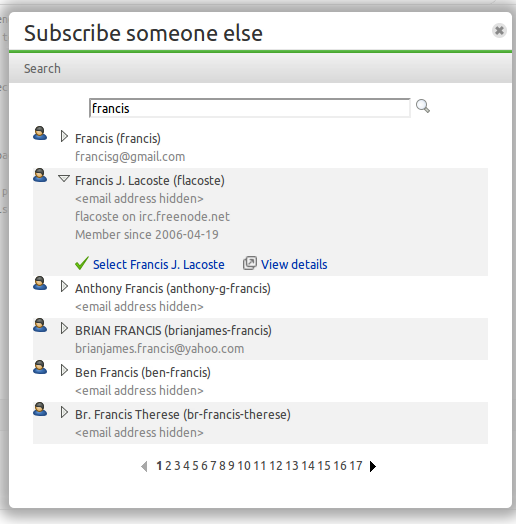Click person icon beside BRIAN FRANCIS
Image resolution: width=516 pixels, height=524 pixels.
click(40, 325)
